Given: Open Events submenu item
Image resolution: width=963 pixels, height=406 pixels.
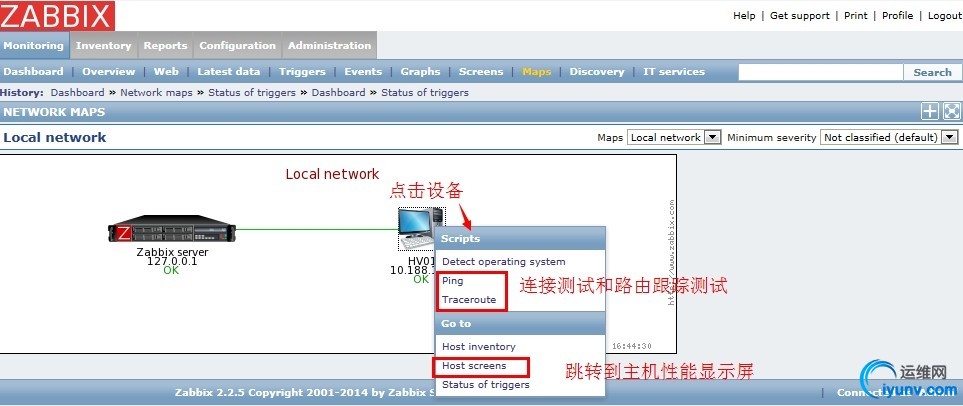Looking at the screenshot, I should coord(363,72).
